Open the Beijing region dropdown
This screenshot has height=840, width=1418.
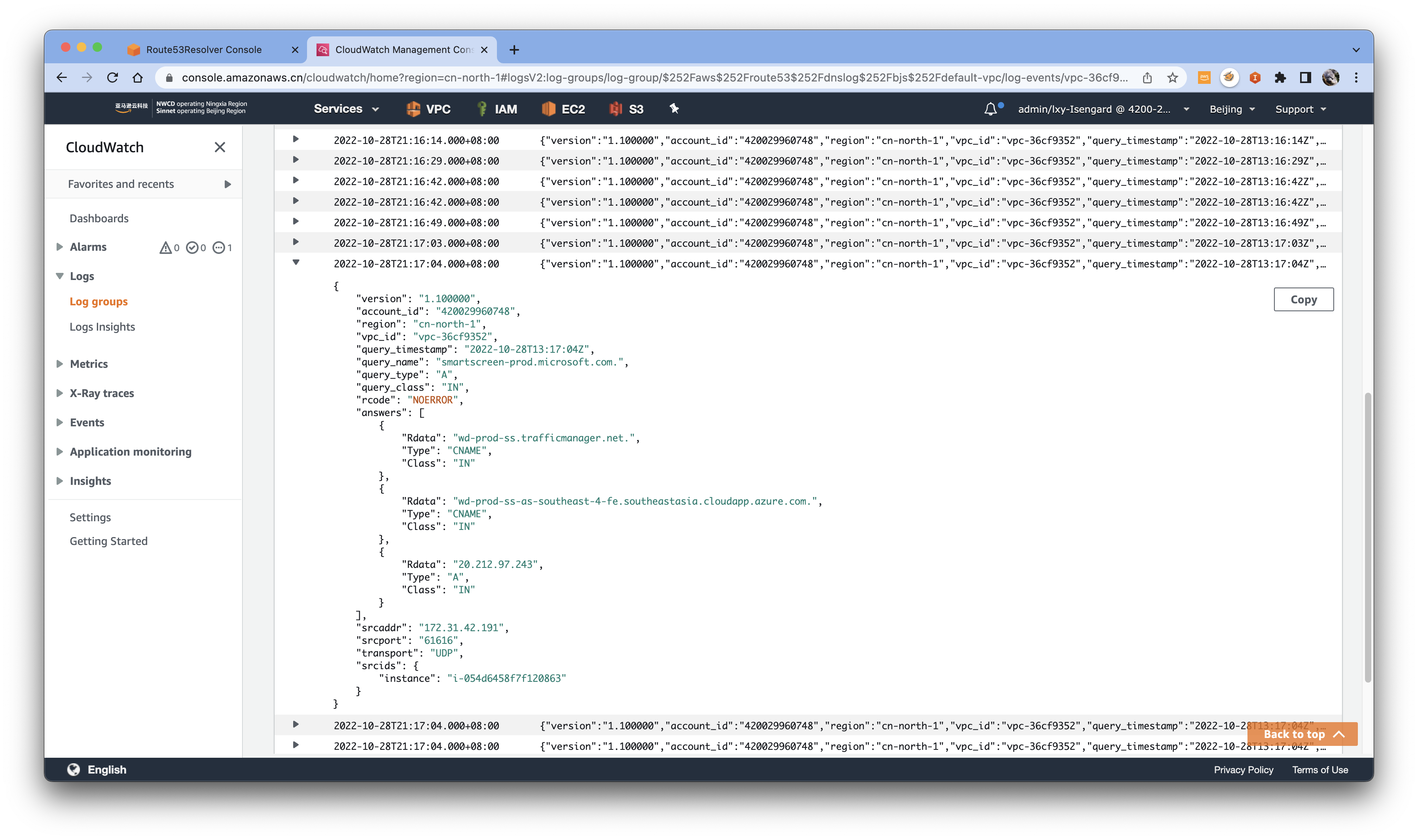1232,109
